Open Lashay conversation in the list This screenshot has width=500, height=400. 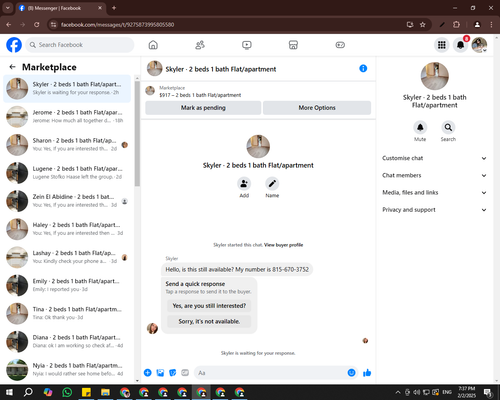click(x=67, y=257)
